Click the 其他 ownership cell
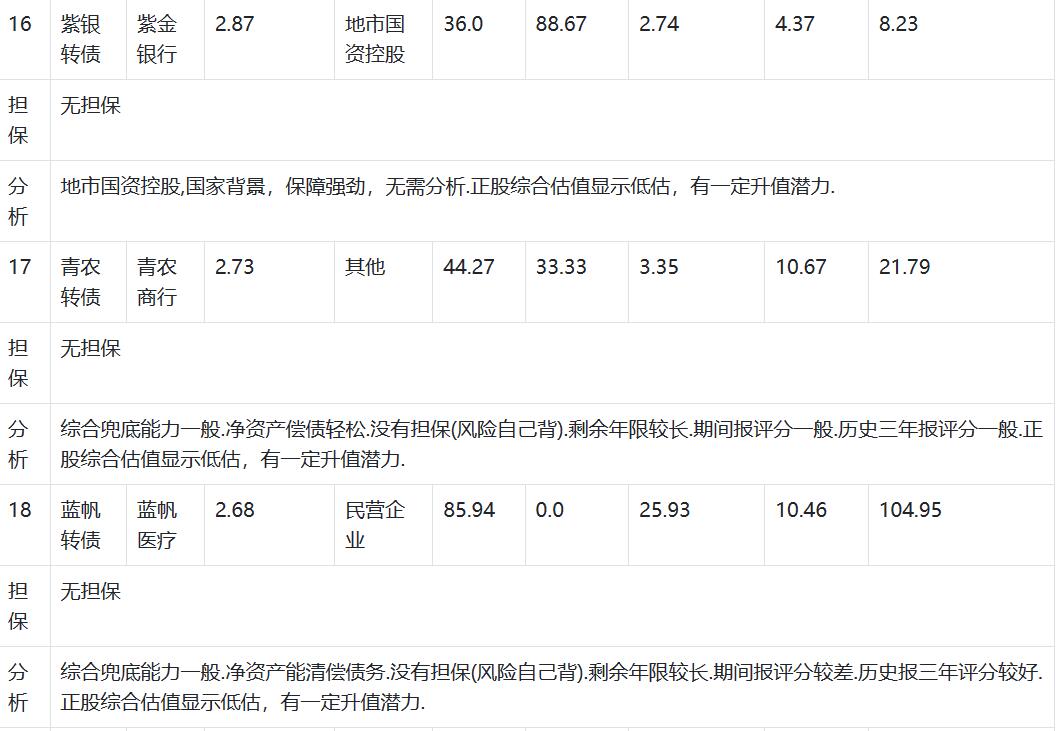Screen dimensions: 1062x731 point(364,267)
